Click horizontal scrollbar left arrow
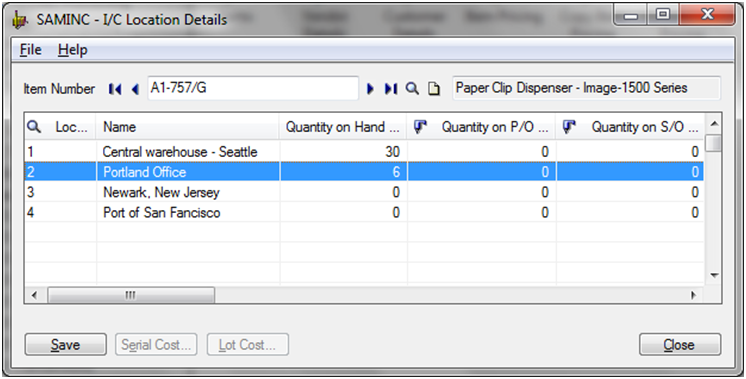The height and width of the screenshot is (379, 746). 33,295
